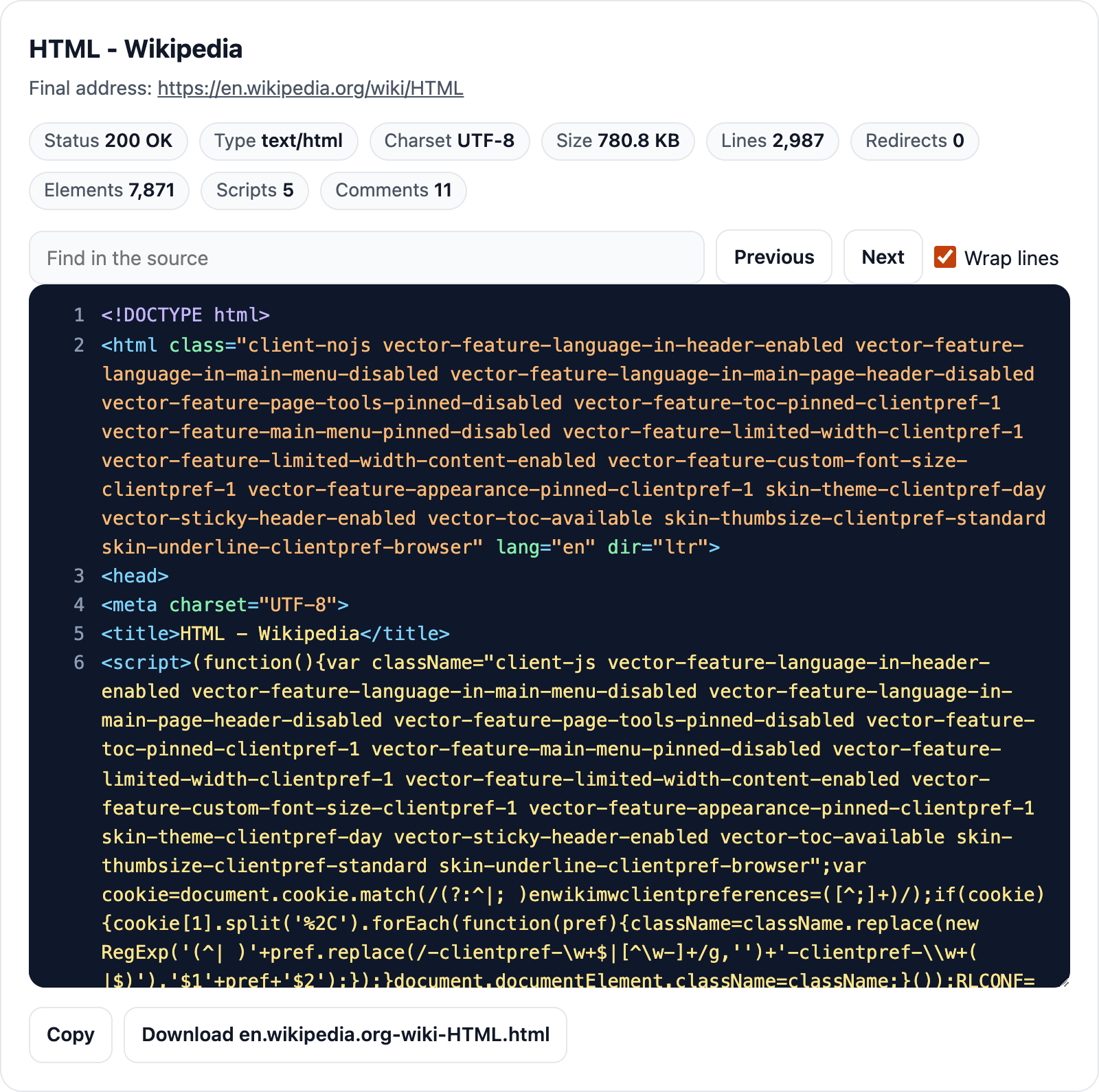Select the Charset UTF-8 badge
The image size is (1099, 1092).
pos(449,141)
